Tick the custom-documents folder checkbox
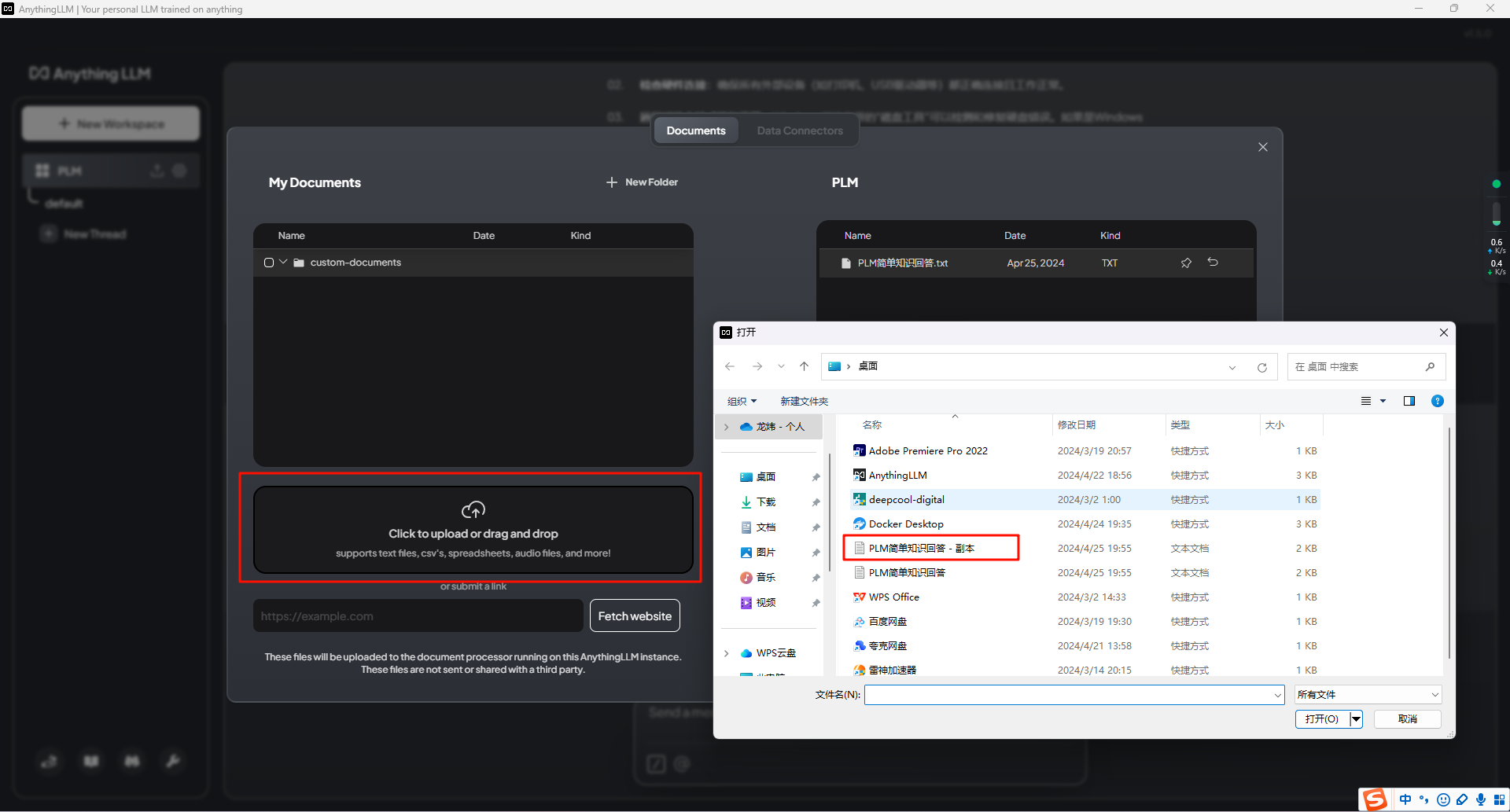The height and width of the screenshot is (812, 1510). (269, 263)
